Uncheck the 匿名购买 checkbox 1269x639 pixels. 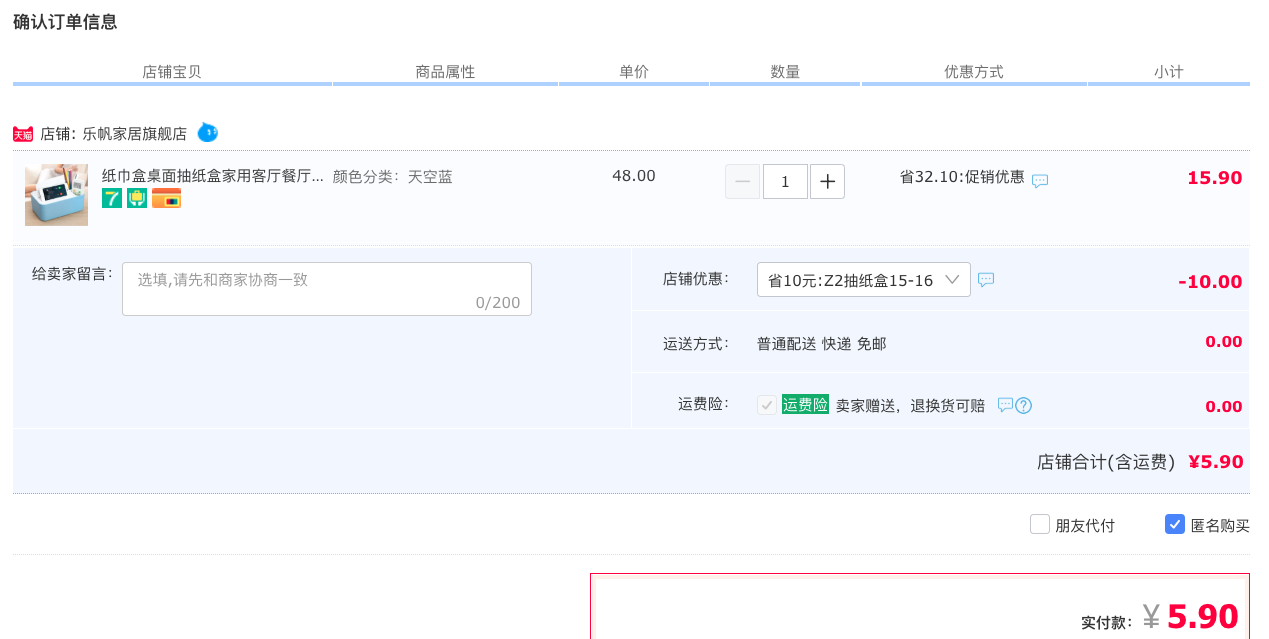(x=1175, y=524)
